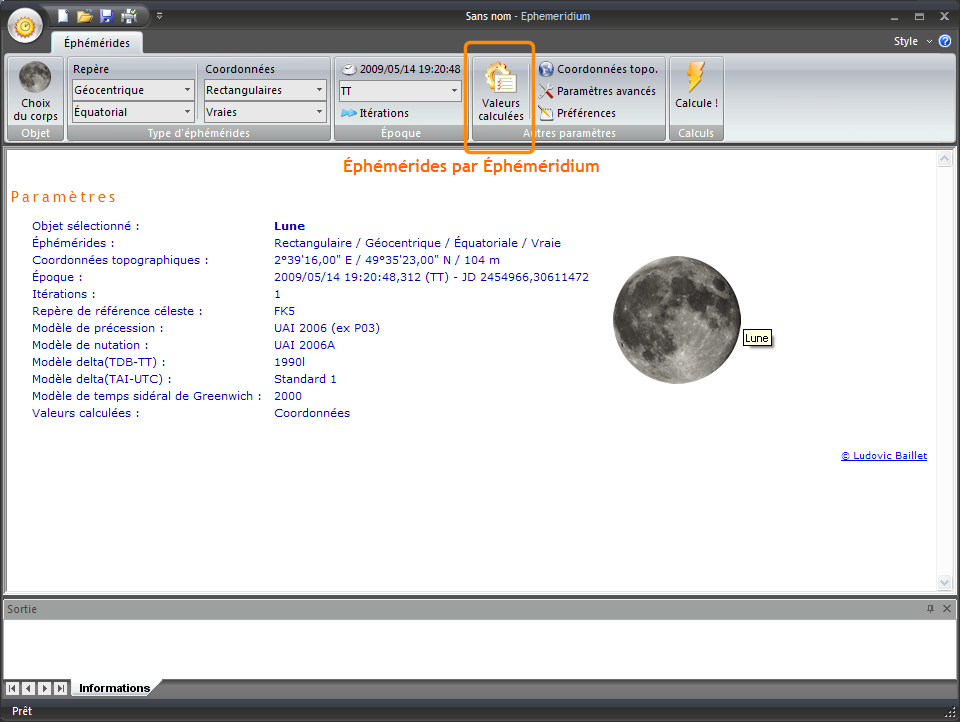The height and width of the screenshot is (722, 960).
Task: Open Paramètres avancés
Action: [x=598, y=91]
